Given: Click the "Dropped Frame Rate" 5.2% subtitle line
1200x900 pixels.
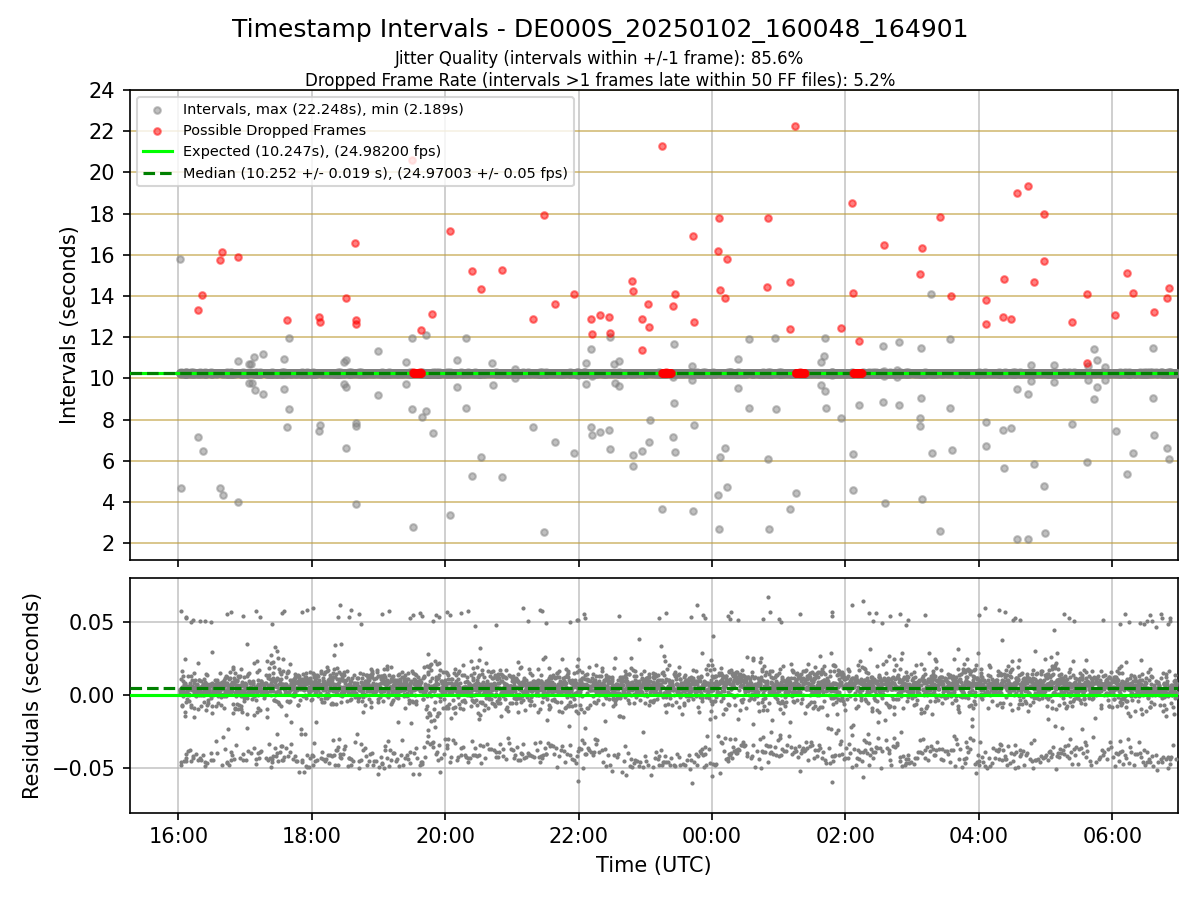Looking at the screenshot, I should click(600, 79).
